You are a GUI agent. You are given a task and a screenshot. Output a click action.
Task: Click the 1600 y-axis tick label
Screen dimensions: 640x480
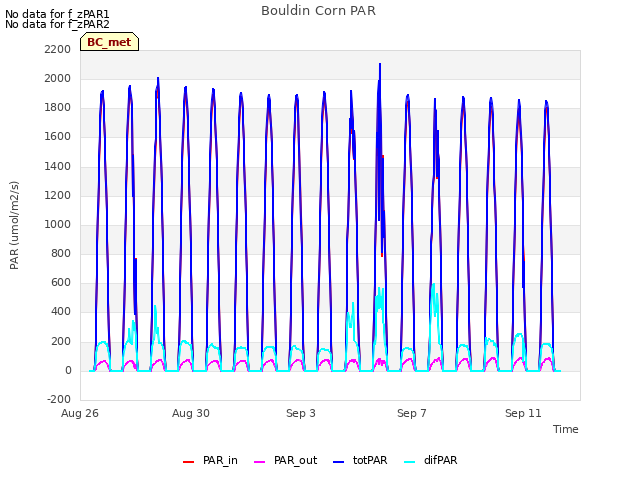58,137
